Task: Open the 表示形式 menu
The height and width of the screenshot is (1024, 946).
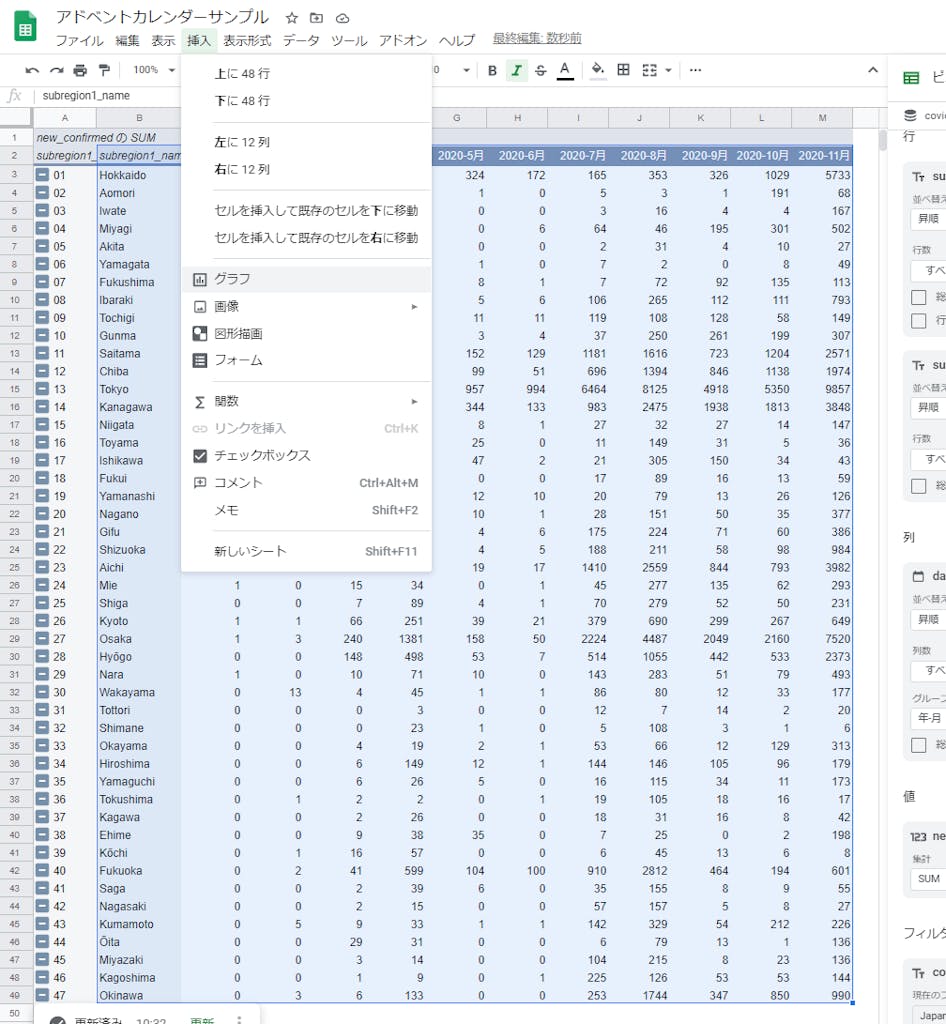Action: pos(247,40)
